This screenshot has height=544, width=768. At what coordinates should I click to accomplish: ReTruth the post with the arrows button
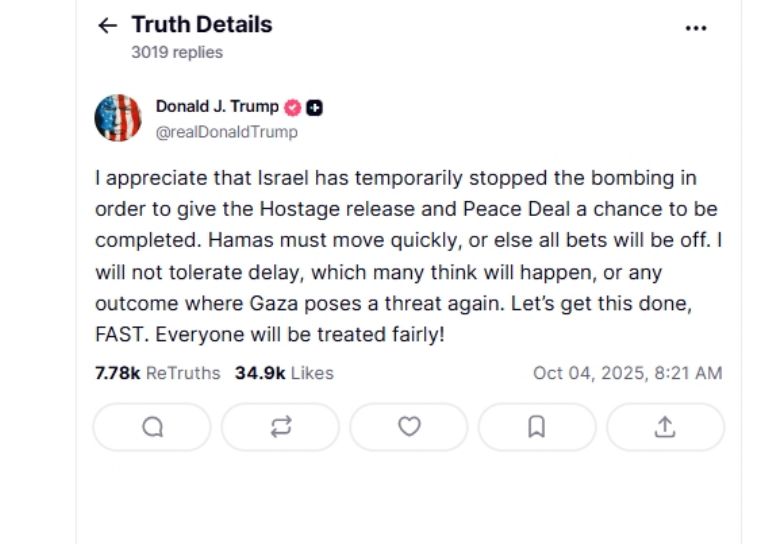pos(280,427)
